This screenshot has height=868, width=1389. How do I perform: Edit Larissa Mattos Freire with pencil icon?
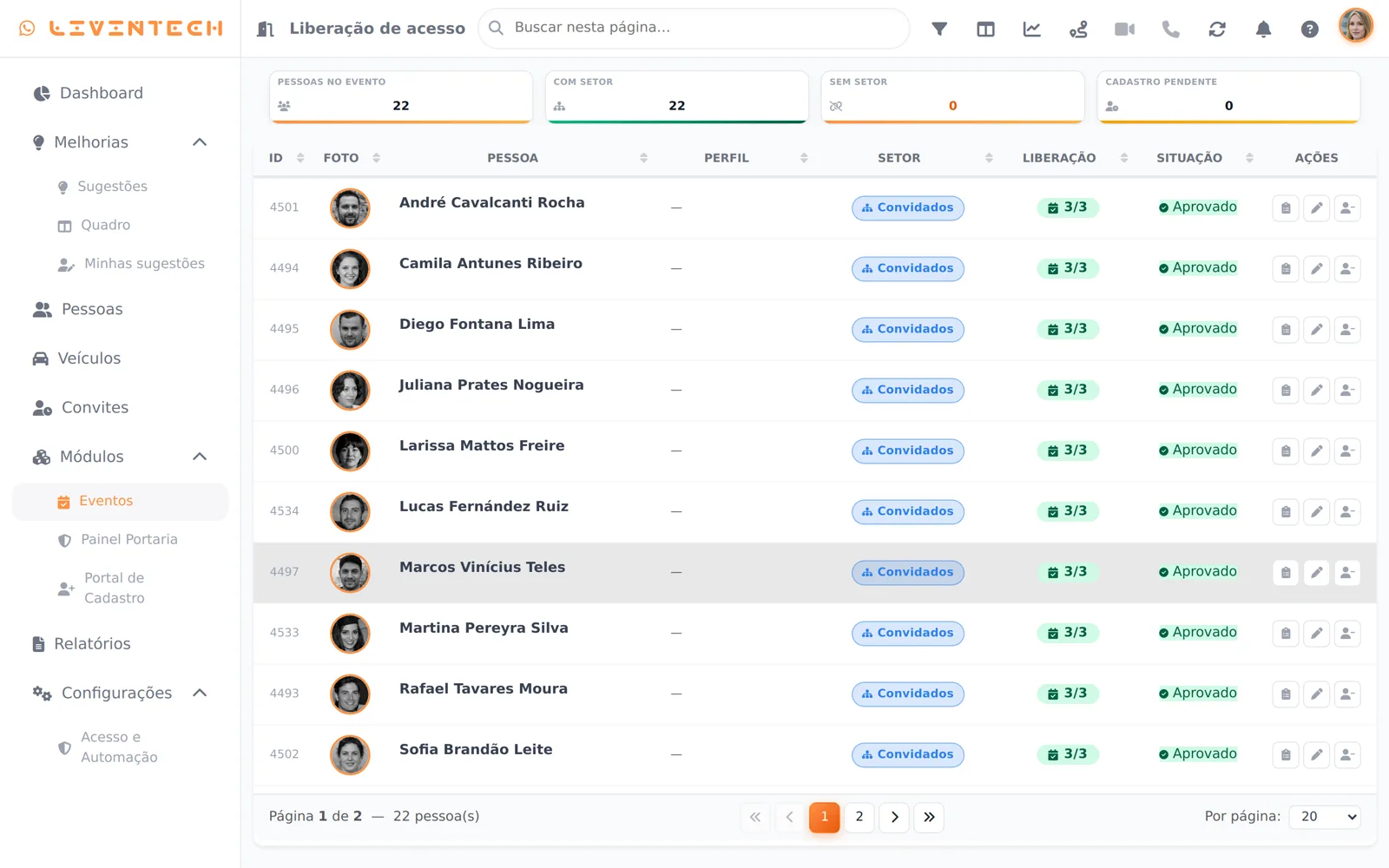(1316, 451)
